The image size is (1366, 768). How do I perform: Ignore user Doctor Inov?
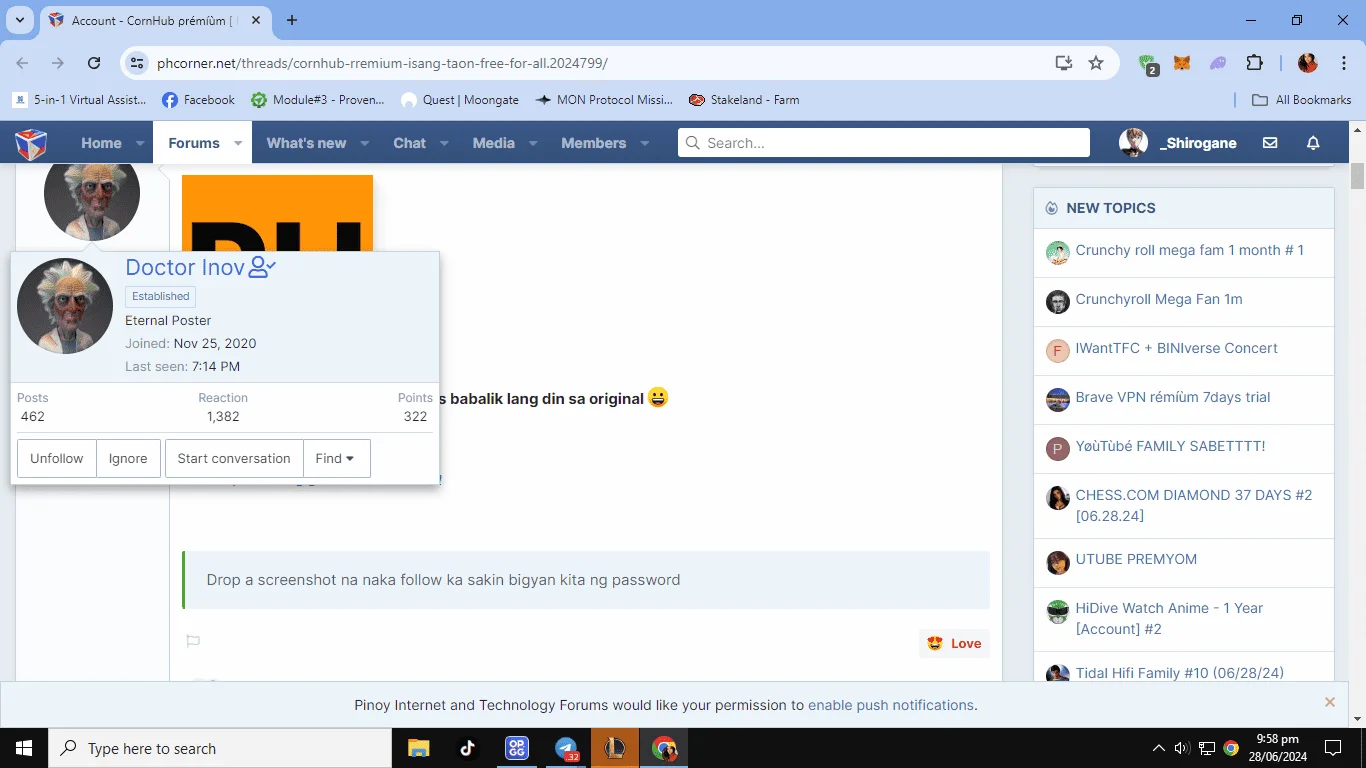(128, 458)
